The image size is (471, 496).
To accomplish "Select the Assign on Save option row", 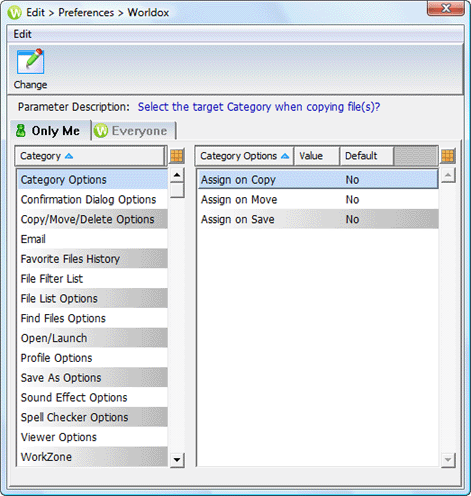I will [318, 219].
